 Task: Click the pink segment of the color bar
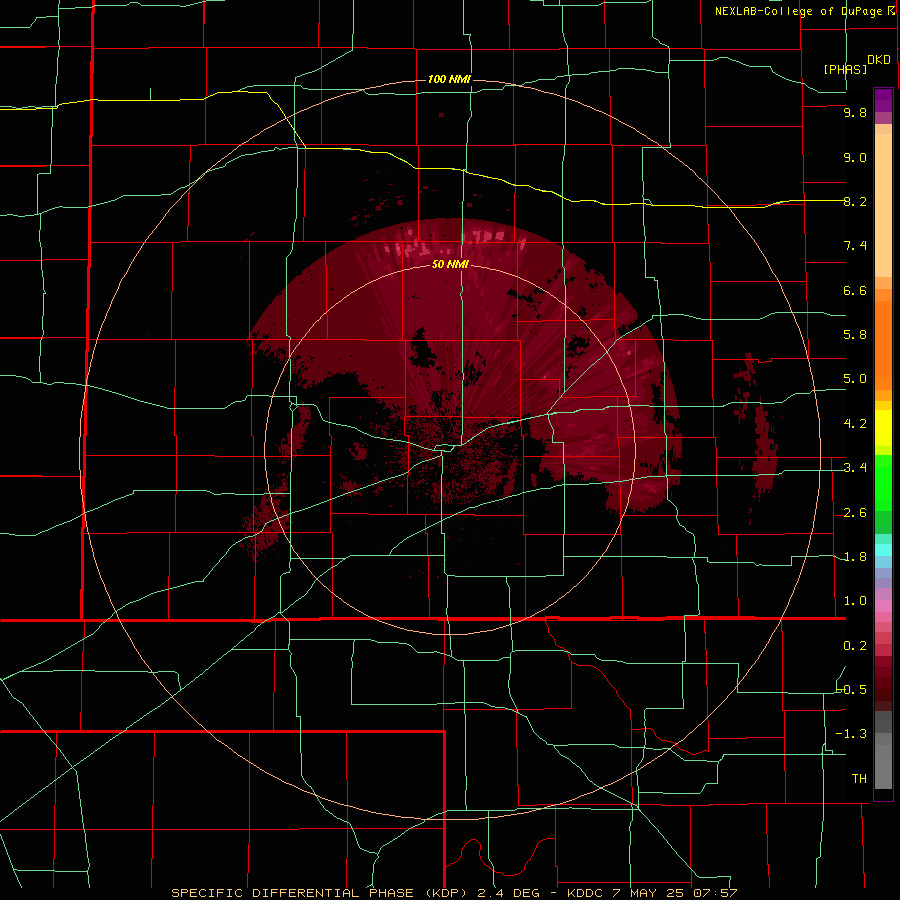[883, 606]
